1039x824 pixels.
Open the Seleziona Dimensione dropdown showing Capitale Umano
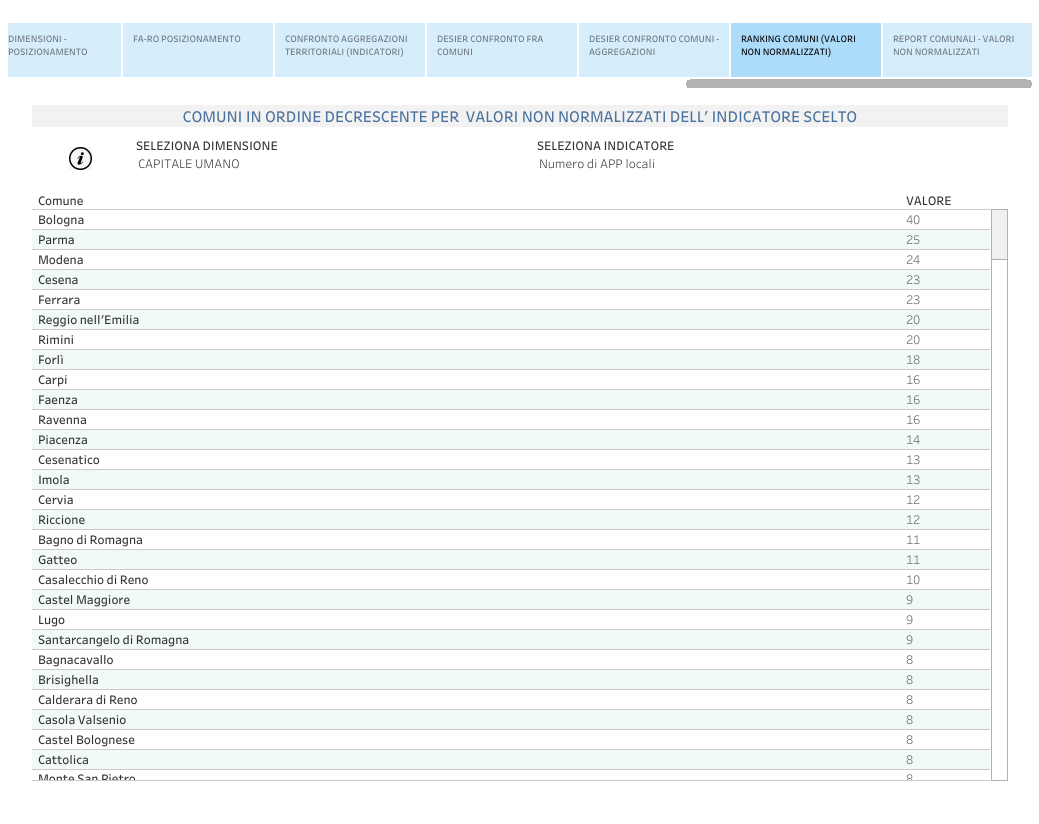189,164
